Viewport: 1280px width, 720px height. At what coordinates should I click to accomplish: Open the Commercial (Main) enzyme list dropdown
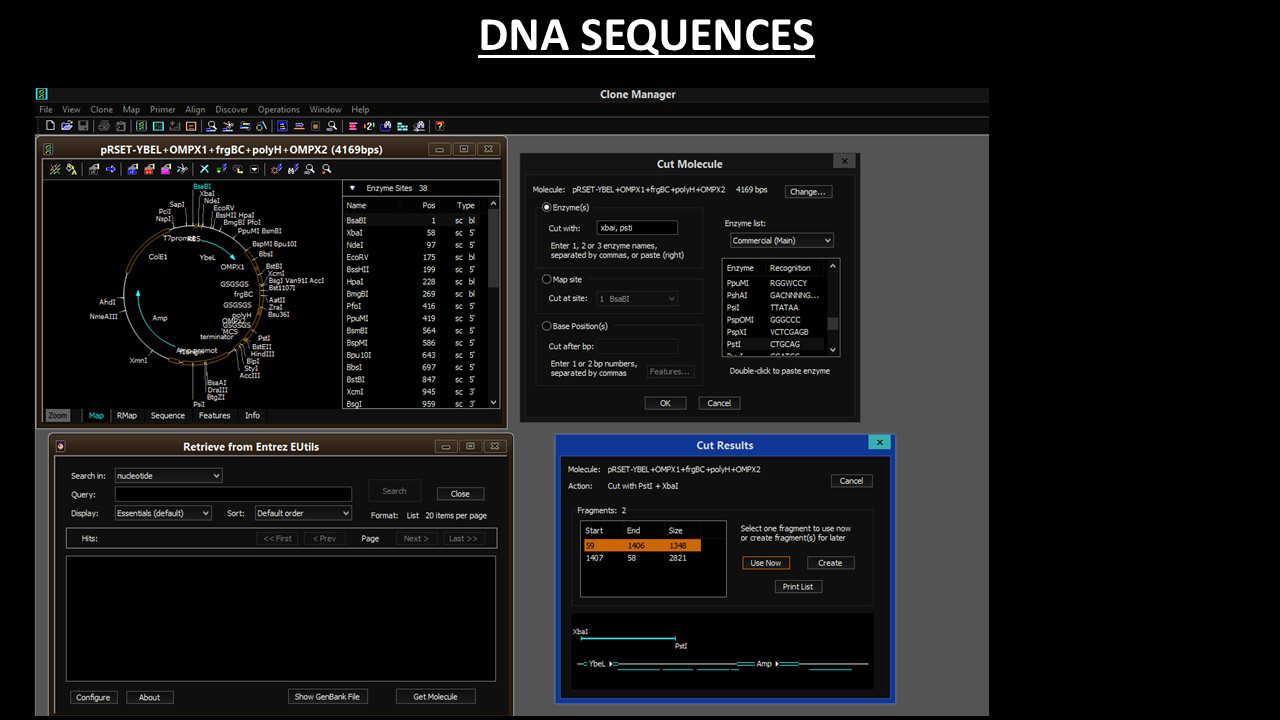(780, 241)
